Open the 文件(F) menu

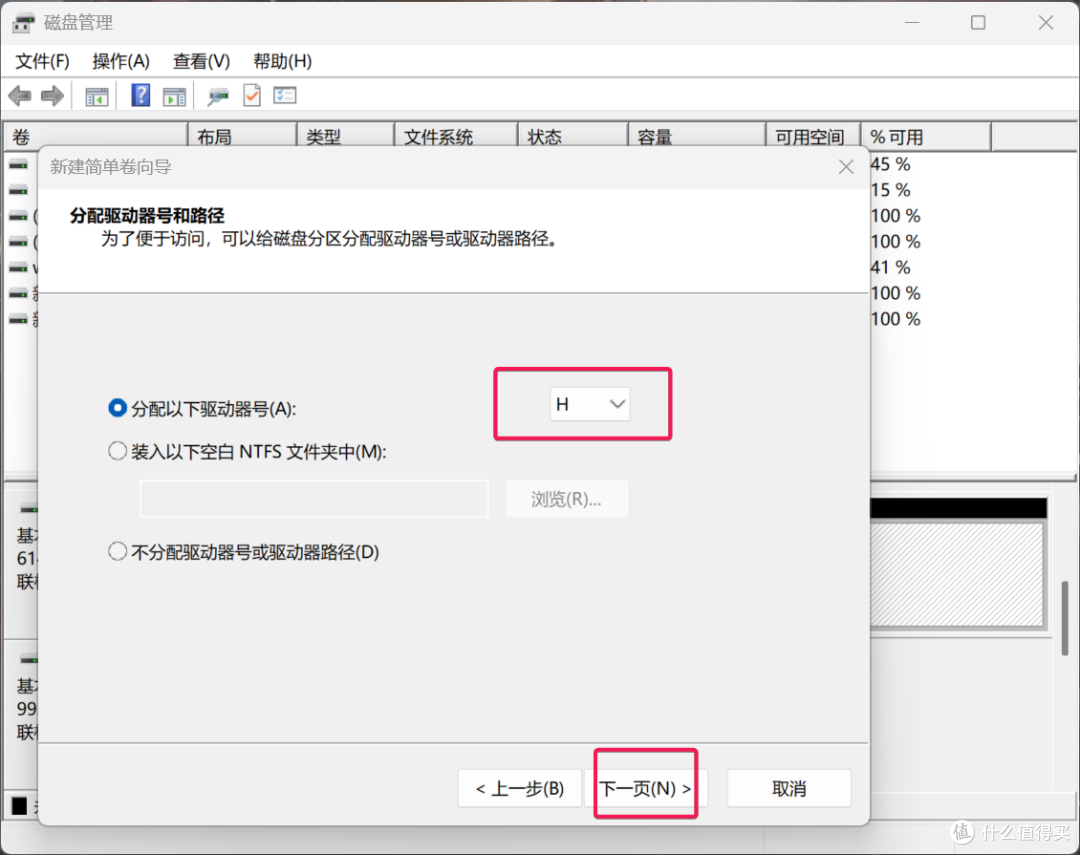tap(42, 61)
